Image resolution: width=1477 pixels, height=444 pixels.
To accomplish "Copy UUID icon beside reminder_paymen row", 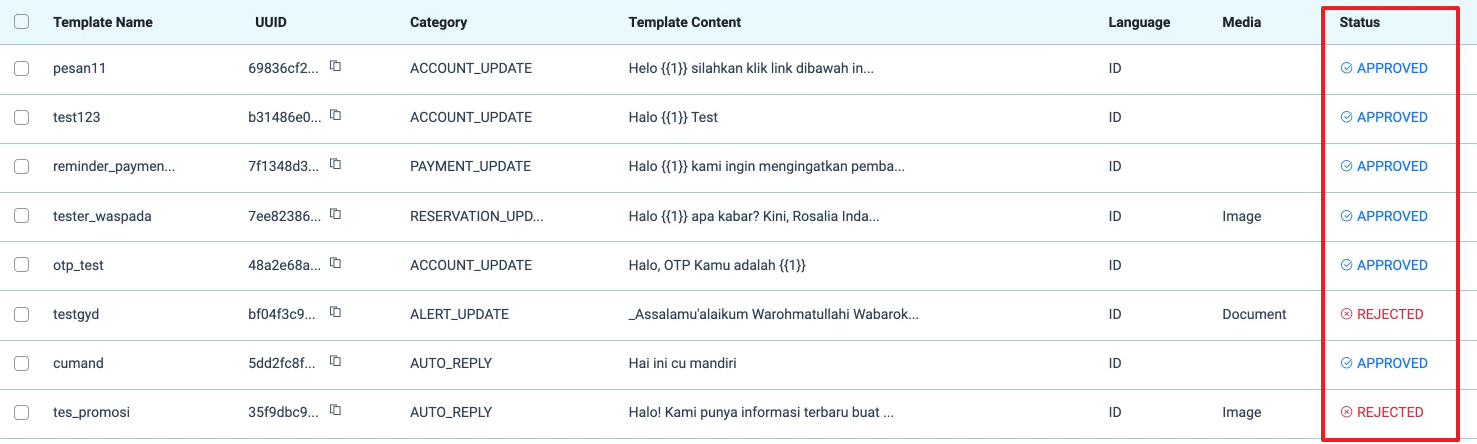I will (336, 164).
